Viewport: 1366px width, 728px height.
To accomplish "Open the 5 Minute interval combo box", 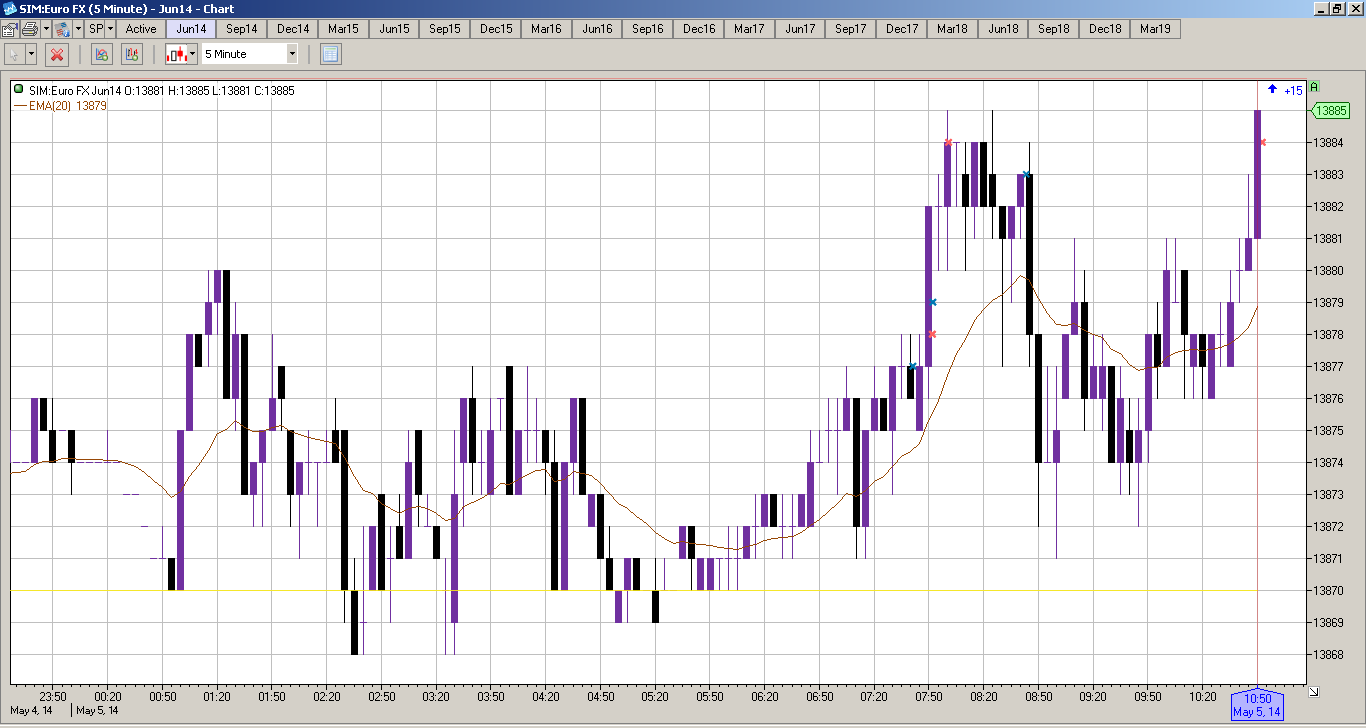I will (250, 54).
